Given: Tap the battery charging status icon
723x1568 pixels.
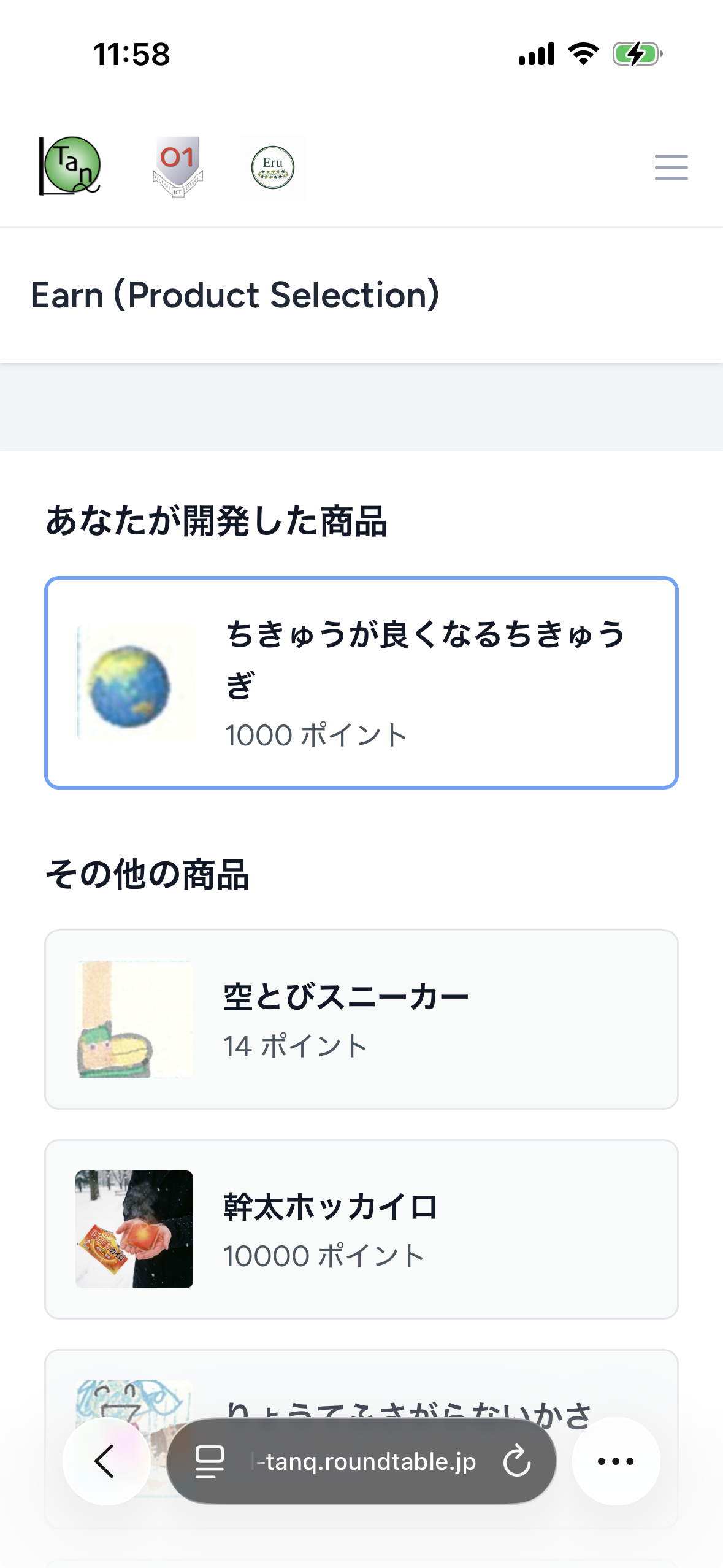Looking at the screenshot, I should [x=637, y=54].
